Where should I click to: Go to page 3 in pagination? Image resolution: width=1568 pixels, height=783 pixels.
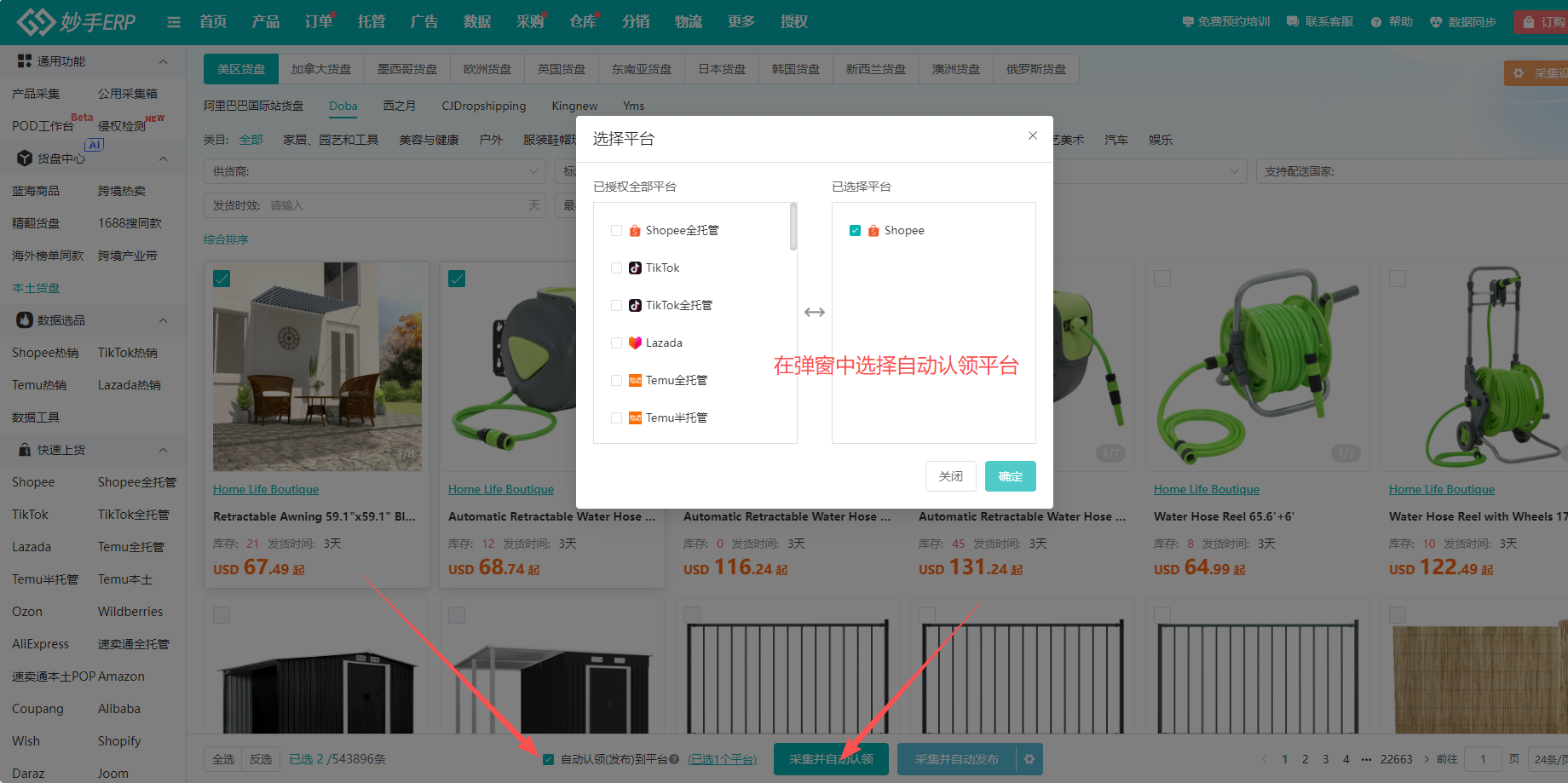pos(1325,759)
